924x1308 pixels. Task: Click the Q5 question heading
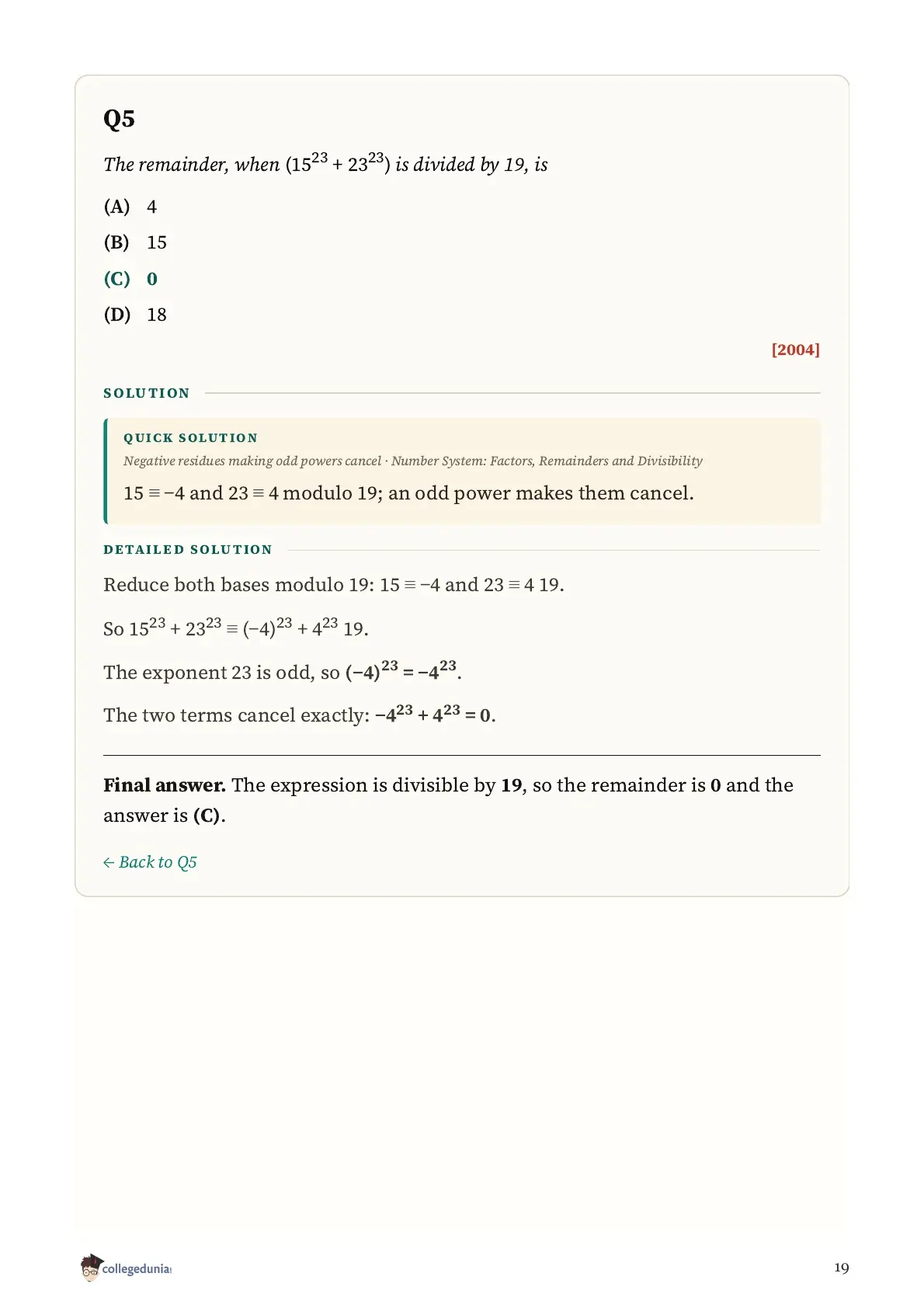click(x=119, y=119)
